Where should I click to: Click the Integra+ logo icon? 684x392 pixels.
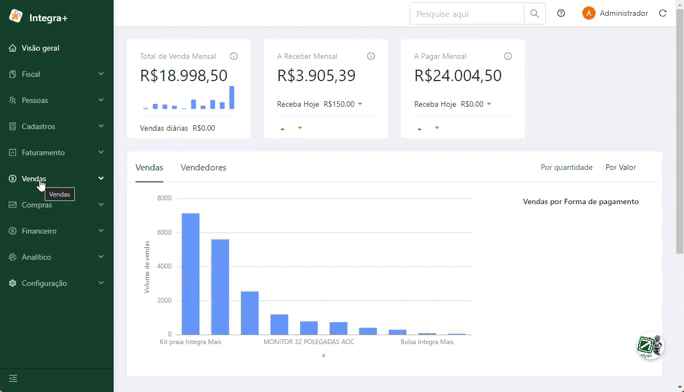pyautogui.click(x=16, y=16)
